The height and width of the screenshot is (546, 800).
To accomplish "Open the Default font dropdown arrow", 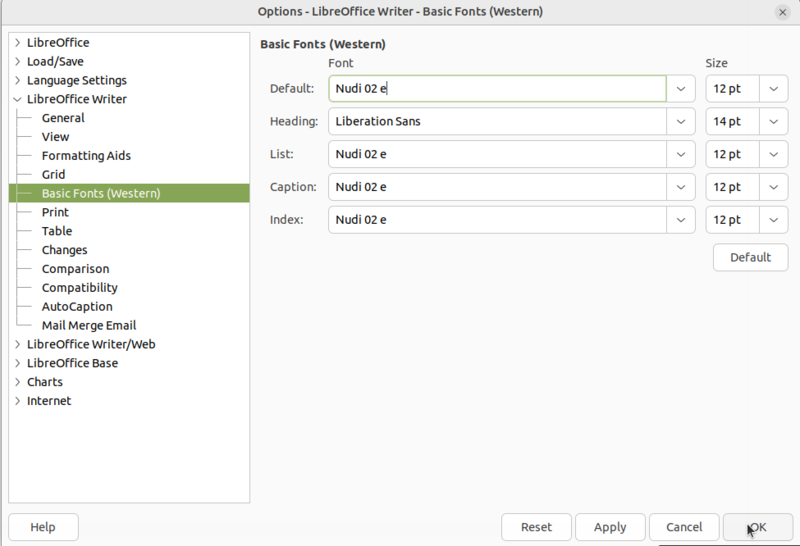I will 681,89.
